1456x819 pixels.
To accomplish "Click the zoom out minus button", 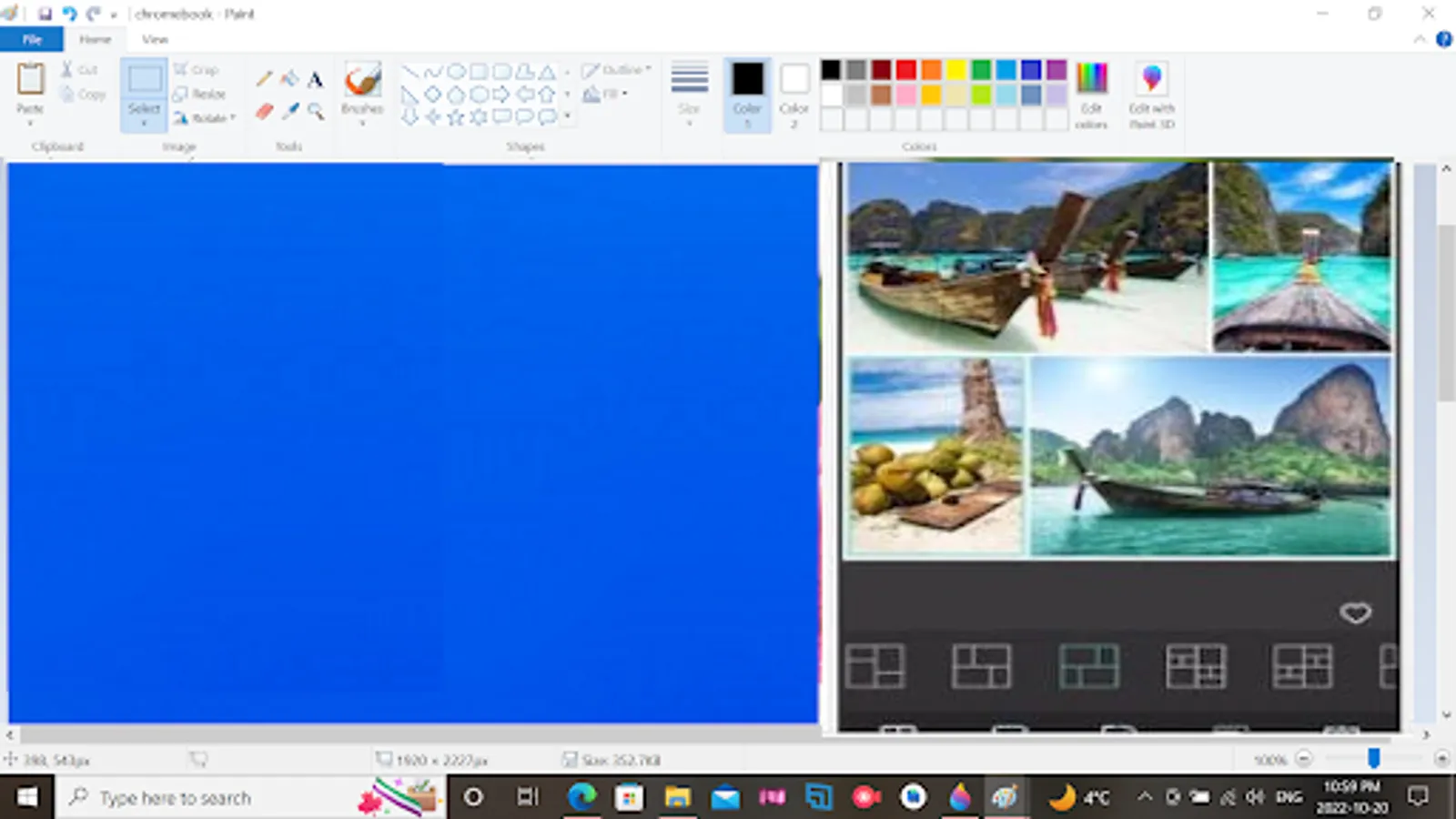I will pos(1304,759).
